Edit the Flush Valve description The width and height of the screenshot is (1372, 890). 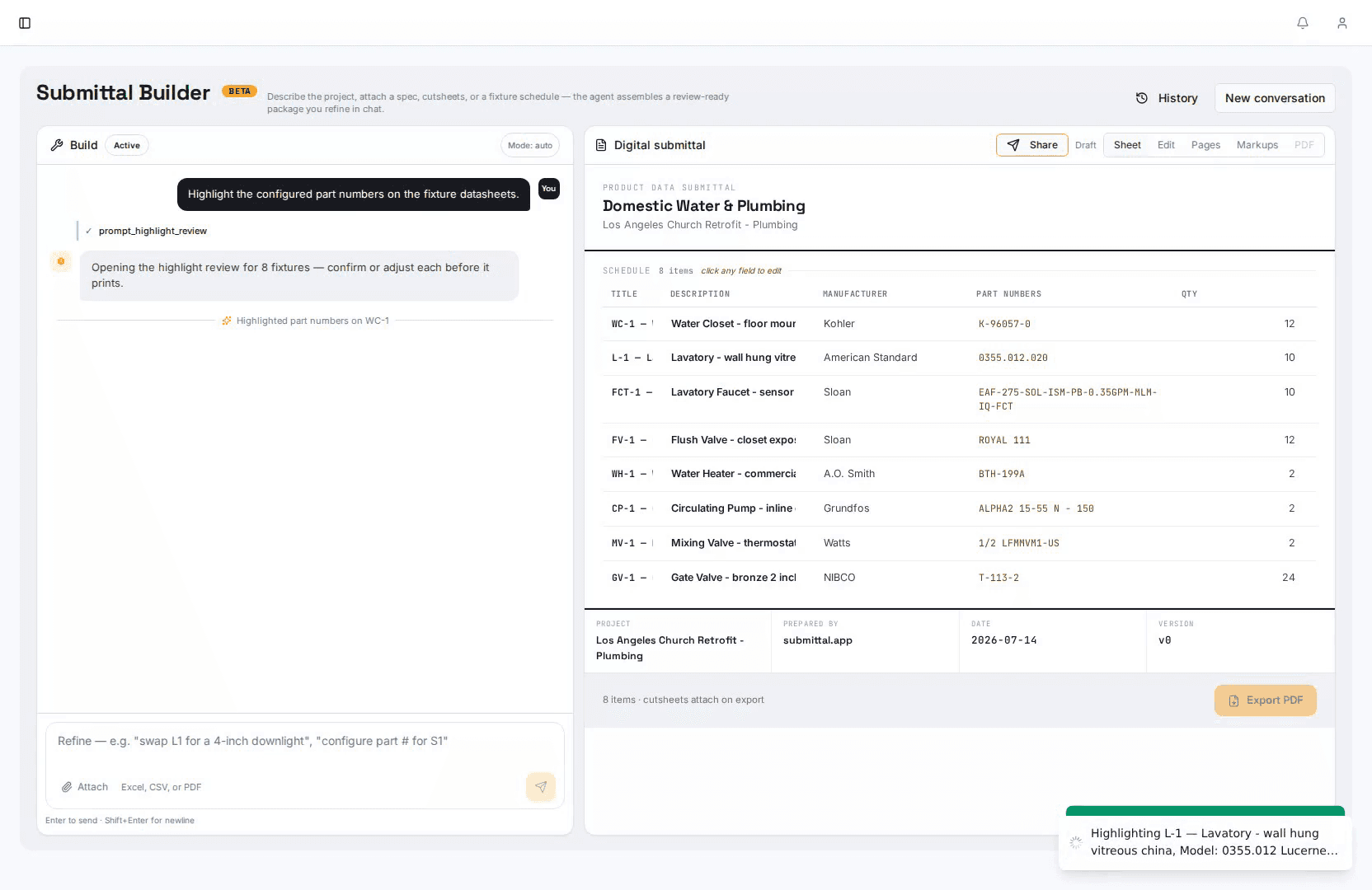(x=733, y=440)
